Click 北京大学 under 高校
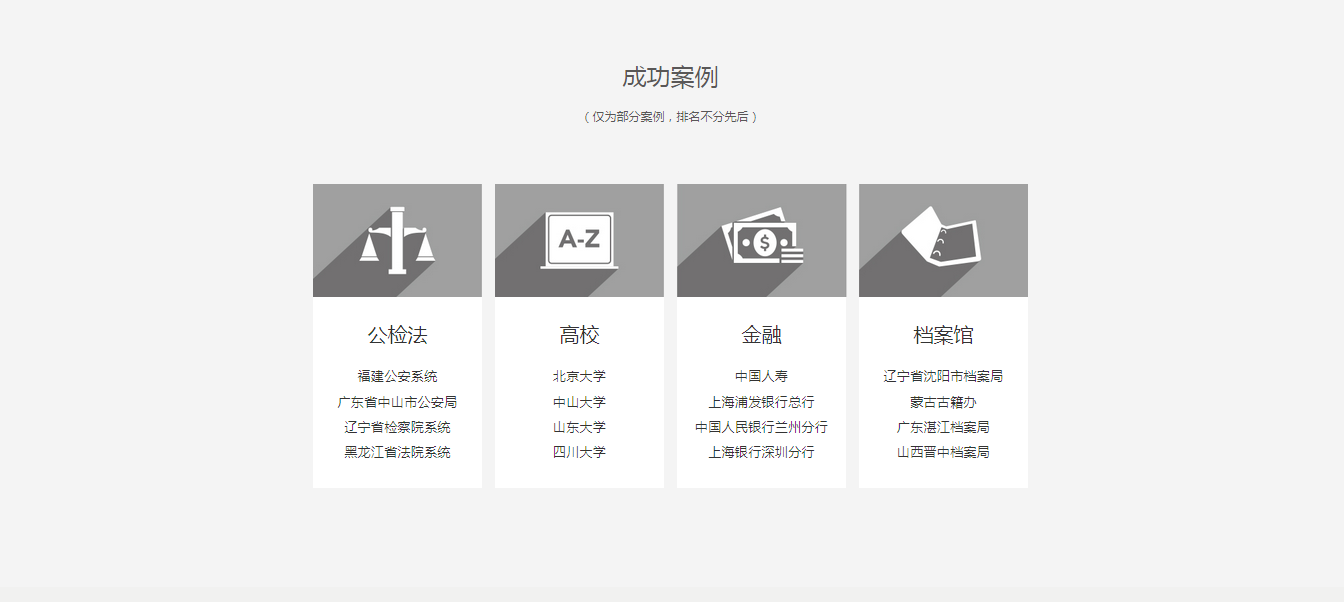This screenshot has width=1344, height=602. pos(579,377)
